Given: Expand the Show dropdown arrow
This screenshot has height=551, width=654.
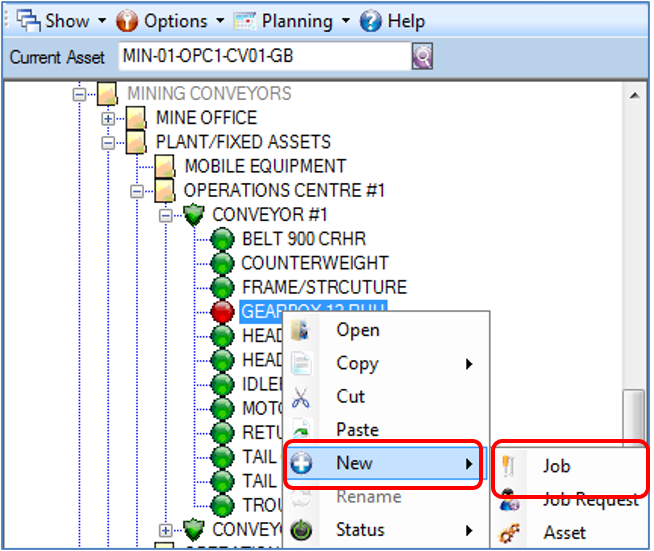Looking at the screenshot, I should tap(102, 20).
